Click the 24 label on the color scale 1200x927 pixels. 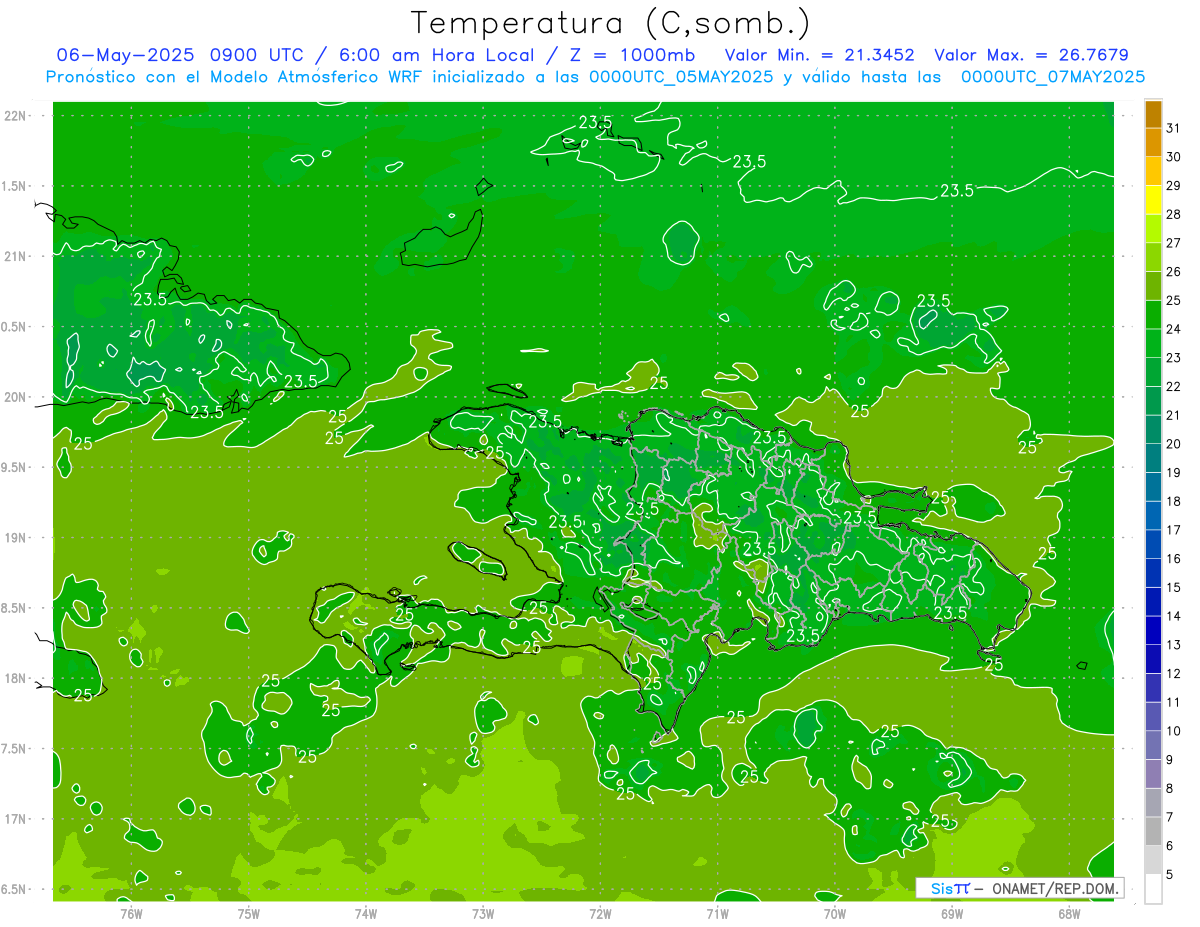click(1174, 329)
